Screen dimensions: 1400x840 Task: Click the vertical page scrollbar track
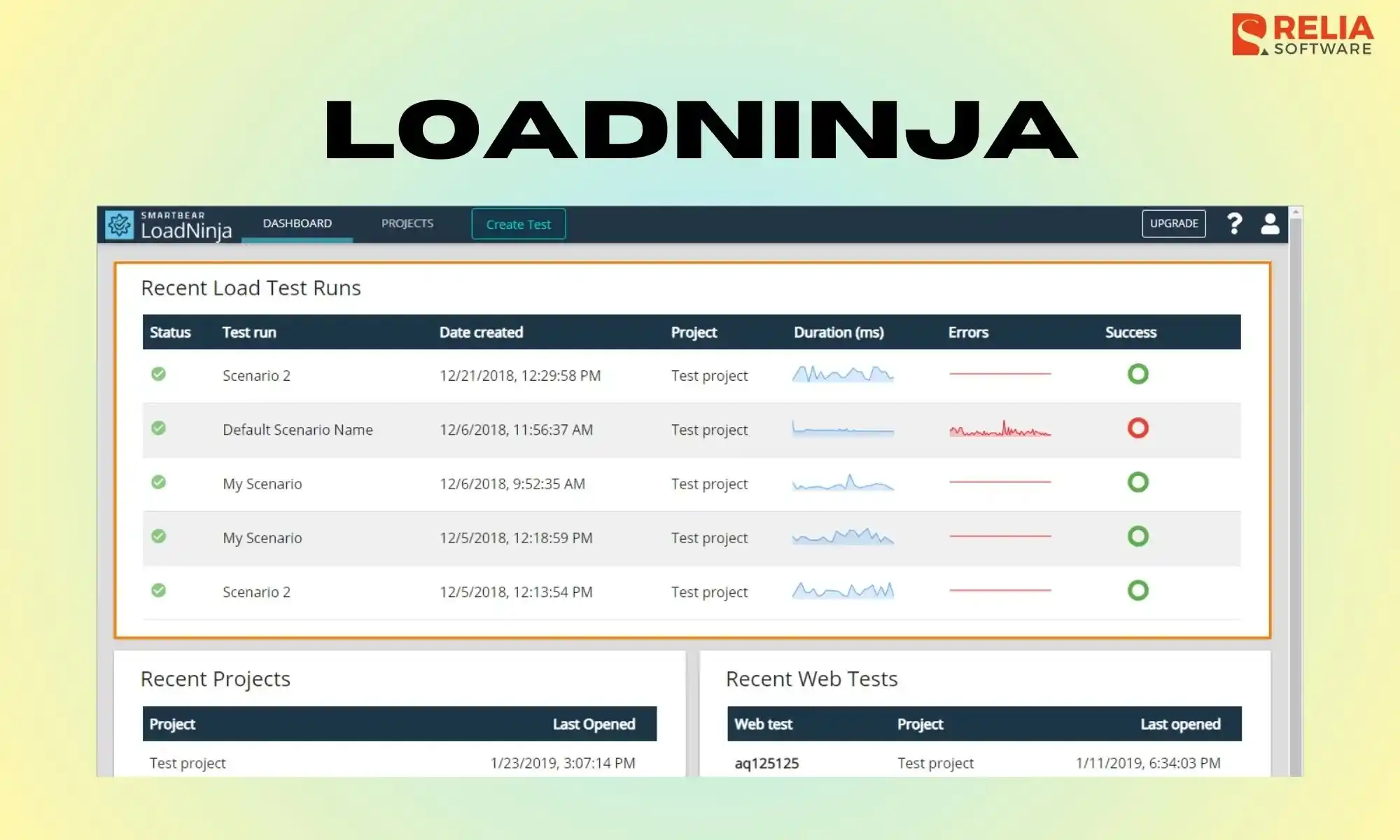(1296, 497)
